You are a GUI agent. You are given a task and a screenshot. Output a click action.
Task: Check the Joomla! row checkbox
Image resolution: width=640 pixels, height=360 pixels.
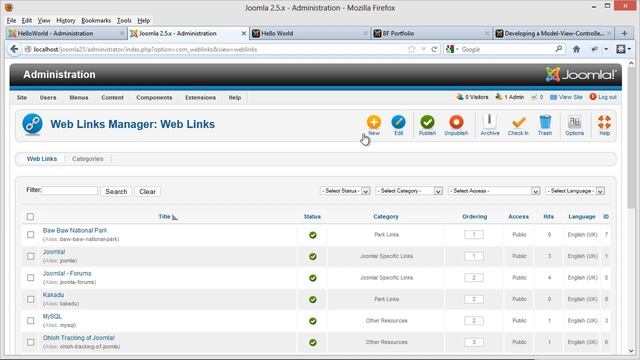coord(31,256)
